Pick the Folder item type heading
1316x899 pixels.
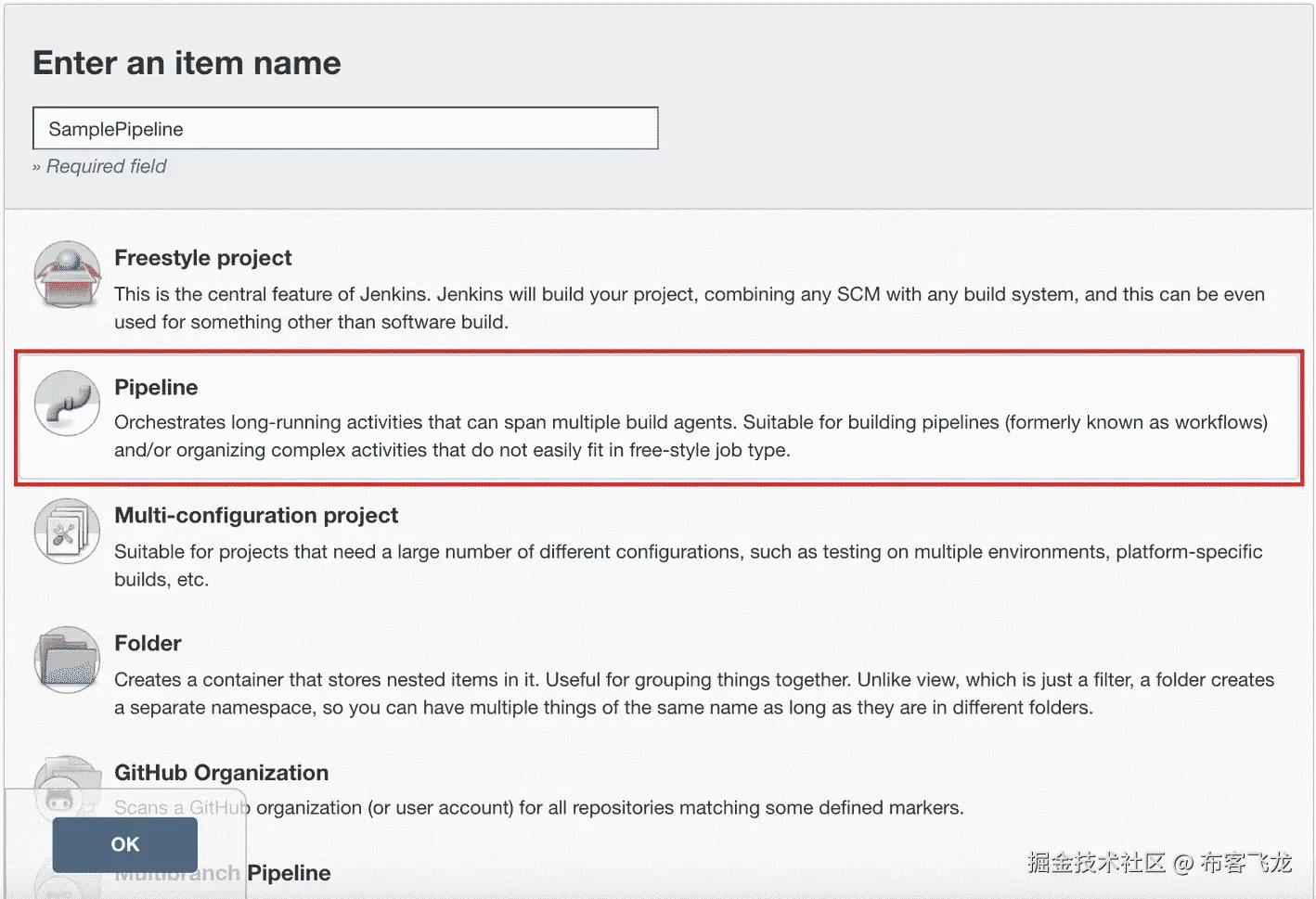click(x=148, y=643)
